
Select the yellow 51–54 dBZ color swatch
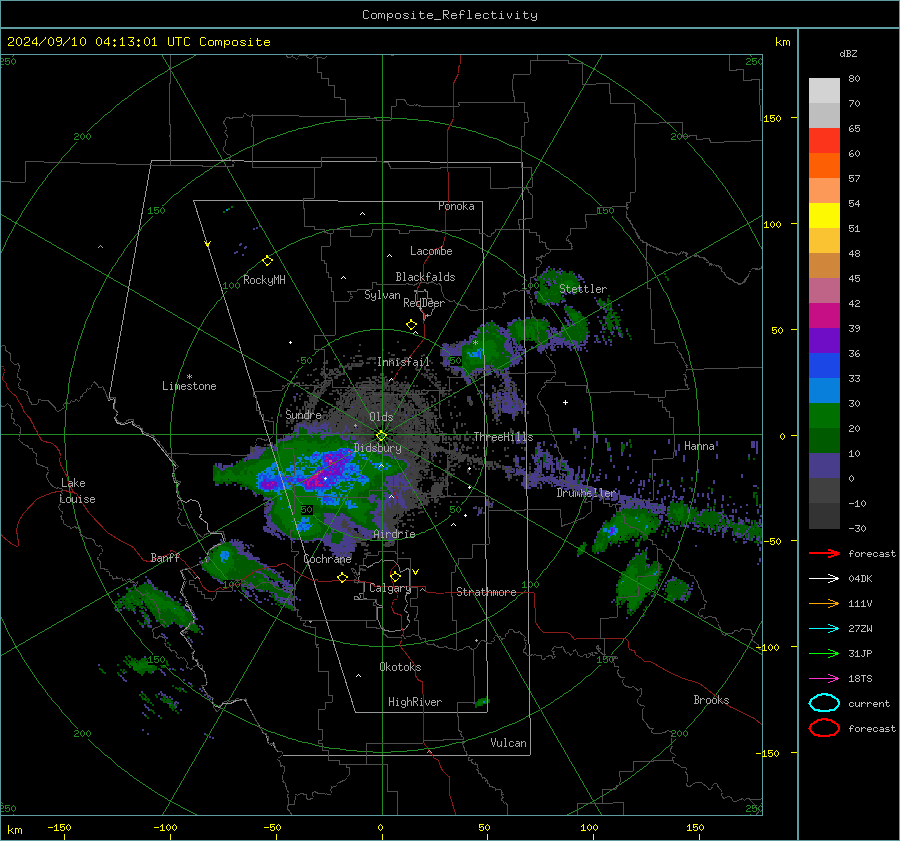click(x=824, y=216)
